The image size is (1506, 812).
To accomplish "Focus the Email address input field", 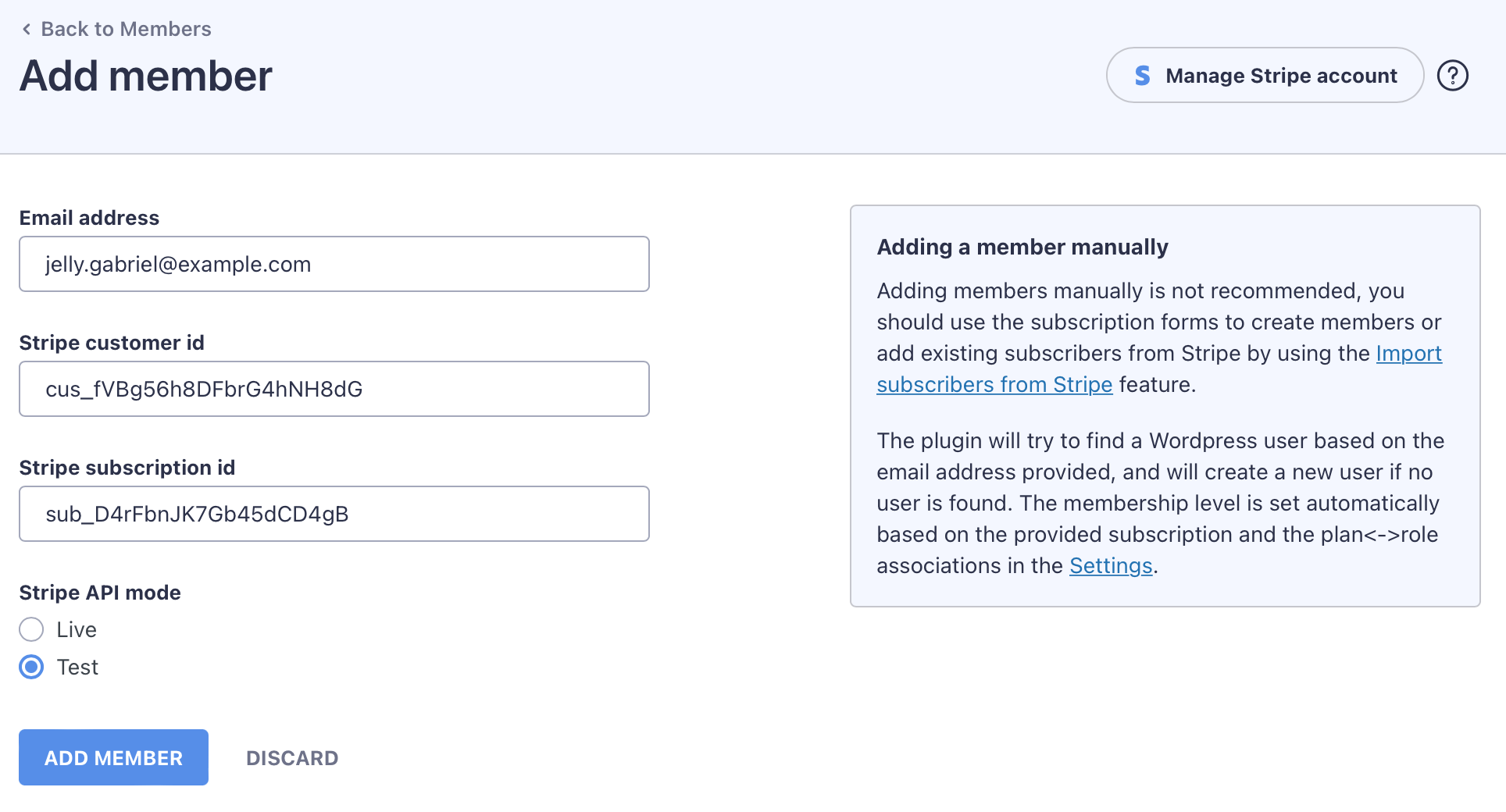I will 334,265.
